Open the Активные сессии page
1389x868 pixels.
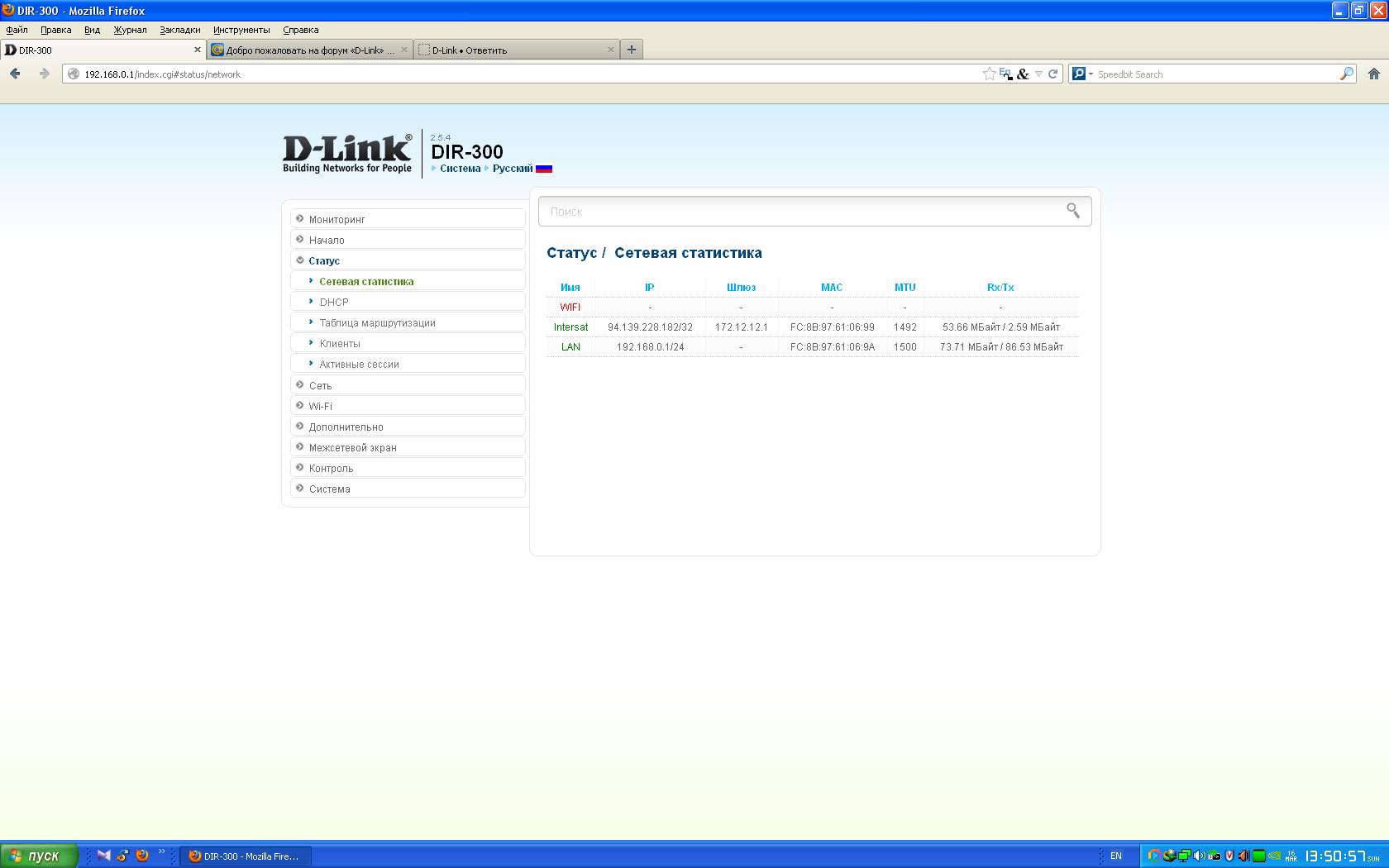pyautogui.click(x=408, y=364)
